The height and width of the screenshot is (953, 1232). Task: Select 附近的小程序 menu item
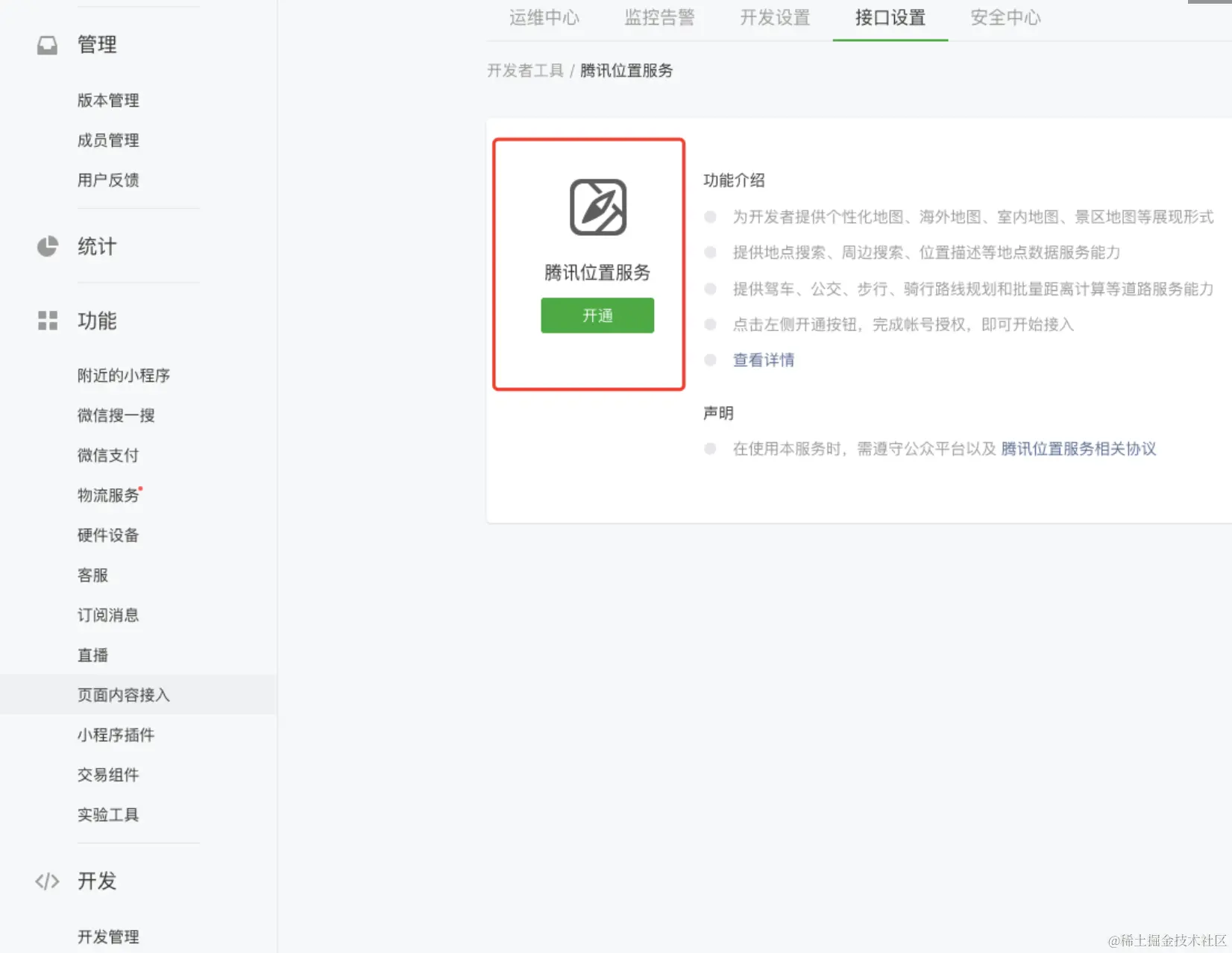[x=124, y=376]
